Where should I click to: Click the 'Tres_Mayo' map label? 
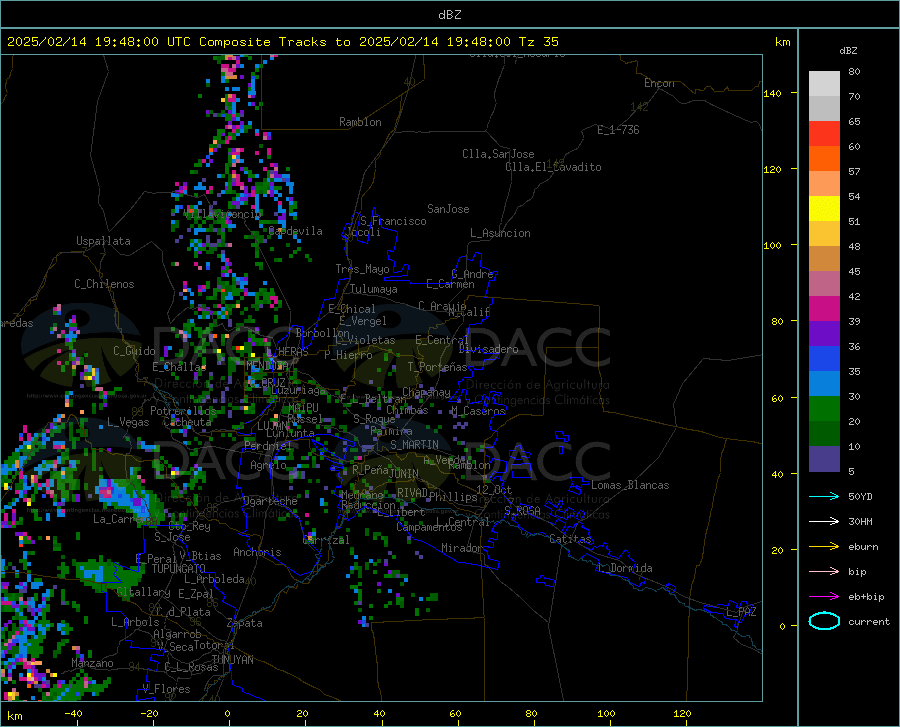click(x=362, y=269)
